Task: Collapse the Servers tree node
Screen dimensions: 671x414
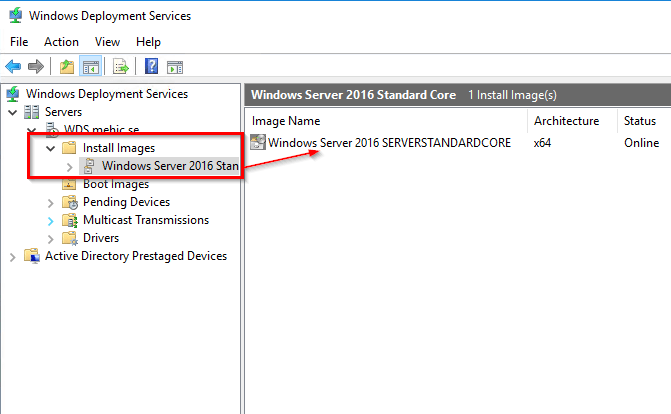Action: pyautogui.click(x=12, y=112)
